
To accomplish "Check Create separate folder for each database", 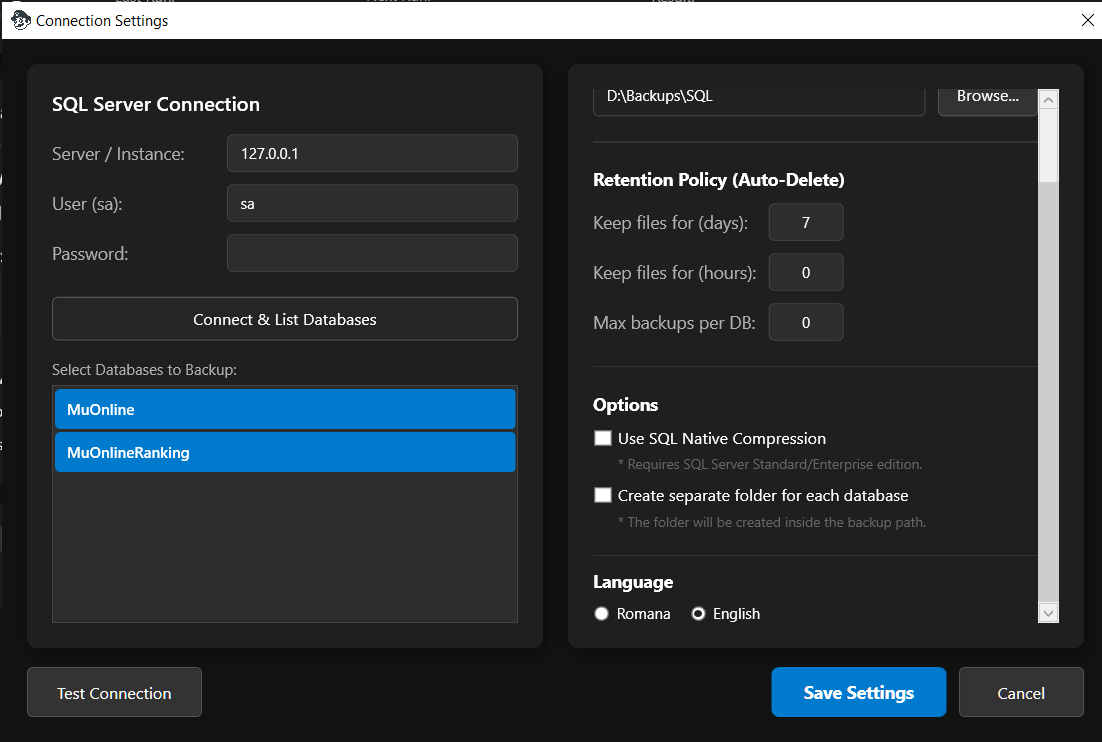I will tap(602, 495).
